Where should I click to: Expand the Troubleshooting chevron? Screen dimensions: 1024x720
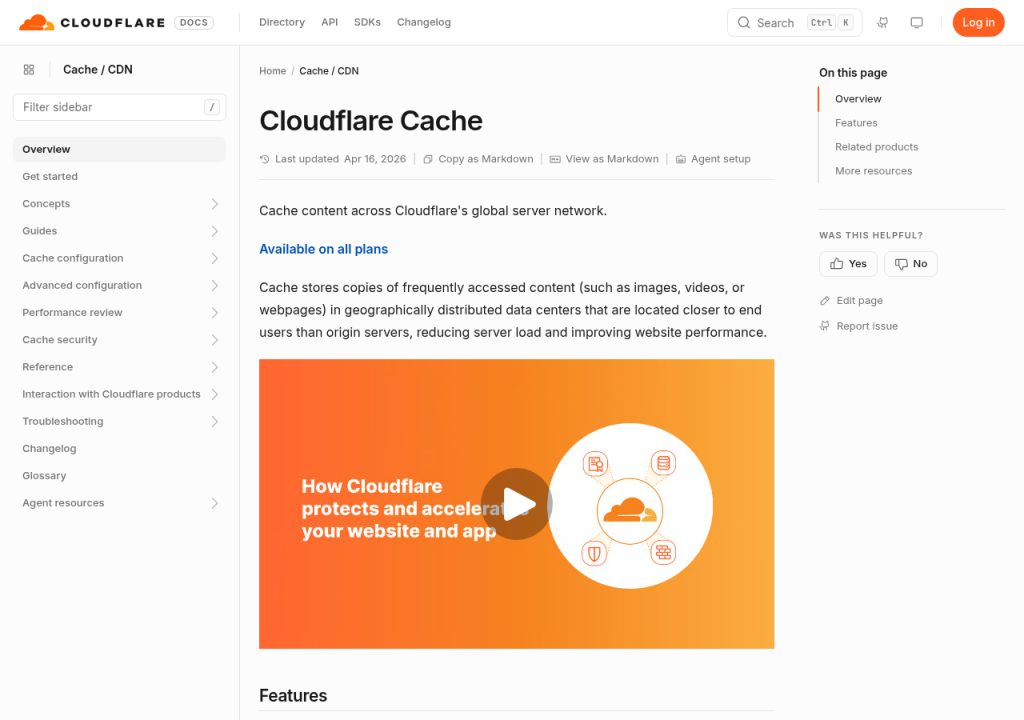(x=214, y=421)
